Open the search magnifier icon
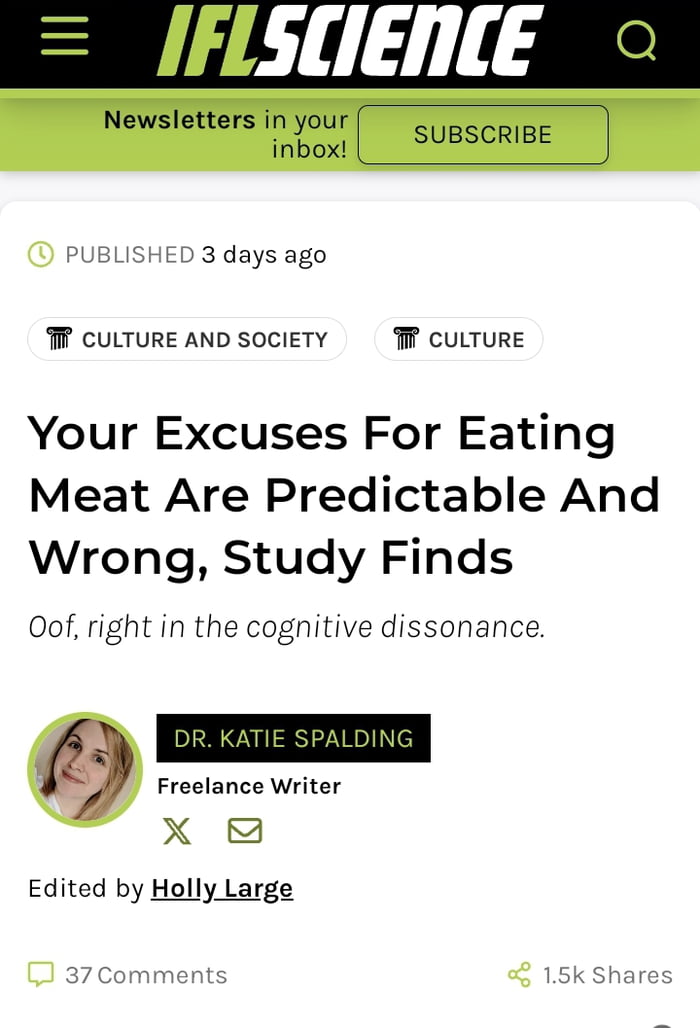Image resolution: width=700 pixels, height=1028 pixels. [636, 40]
